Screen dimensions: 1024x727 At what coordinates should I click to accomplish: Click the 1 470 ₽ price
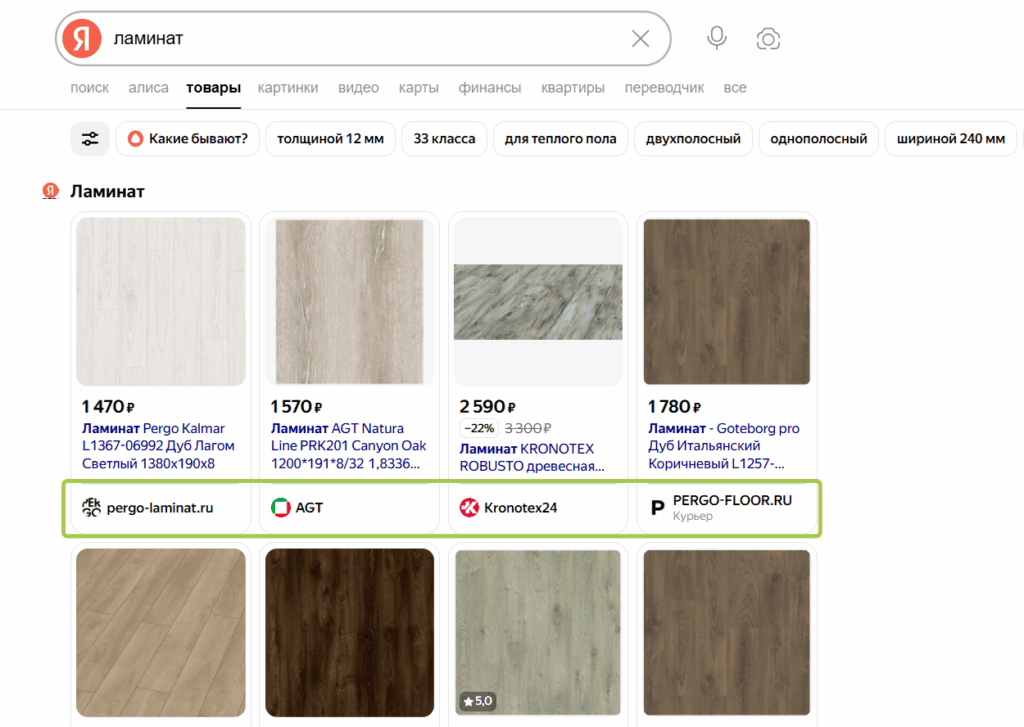(108, 406)
